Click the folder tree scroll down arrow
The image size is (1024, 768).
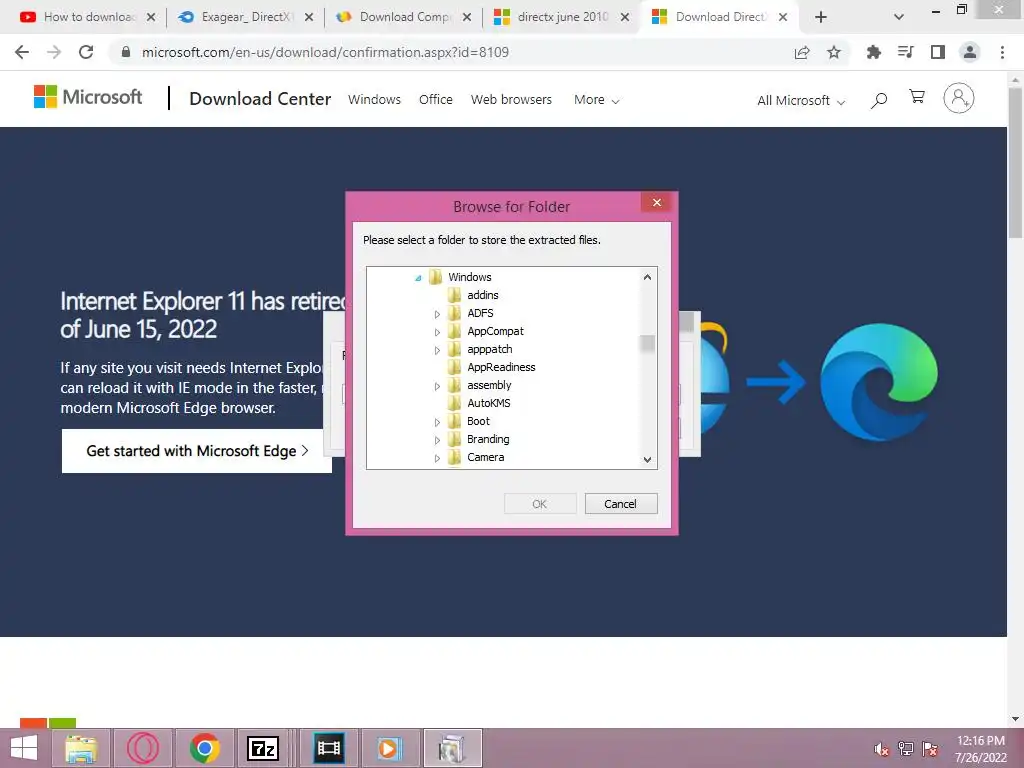647,459
